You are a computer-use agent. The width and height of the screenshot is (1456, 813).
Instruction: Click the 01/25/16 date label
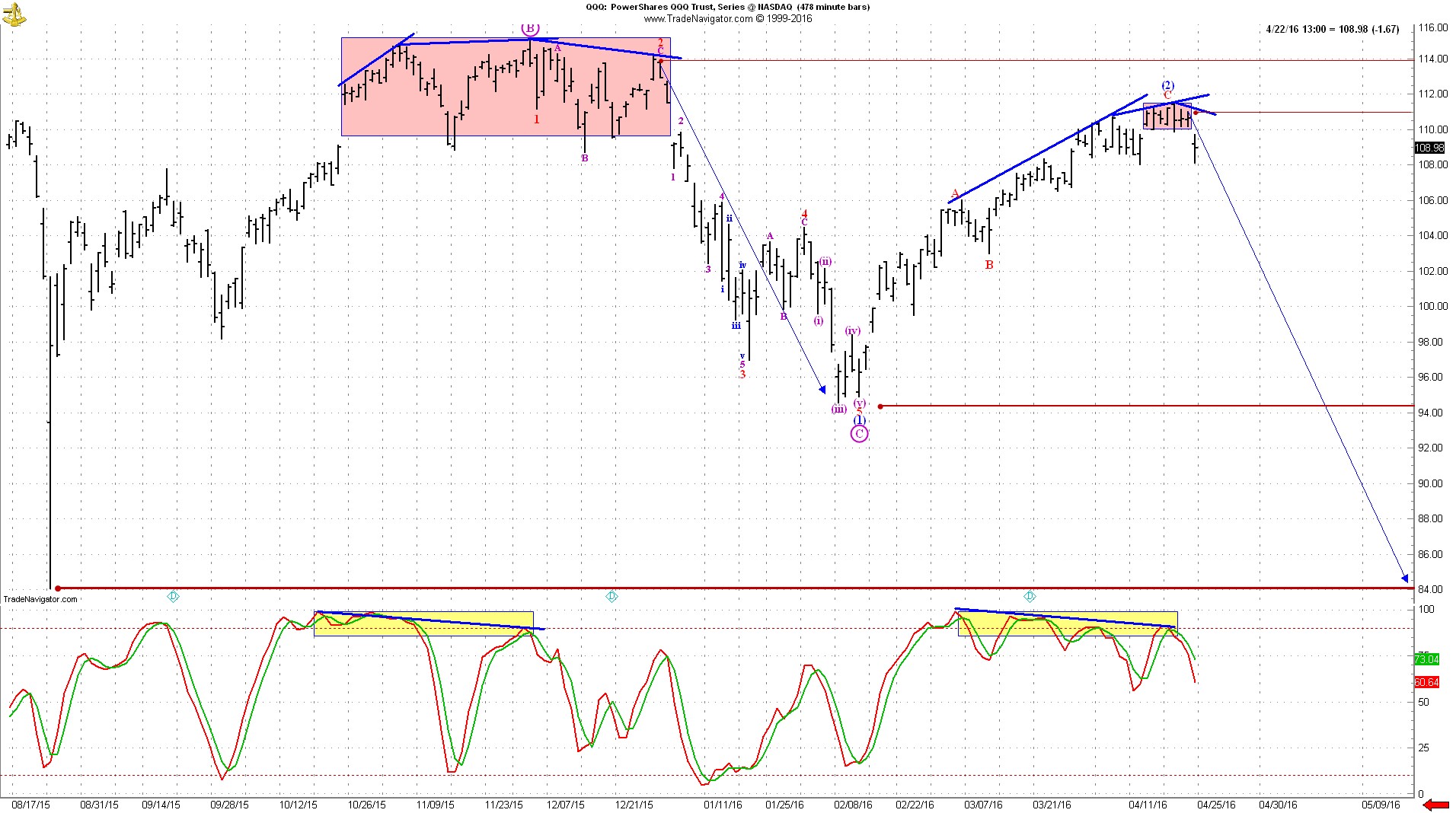pos(784,805)
